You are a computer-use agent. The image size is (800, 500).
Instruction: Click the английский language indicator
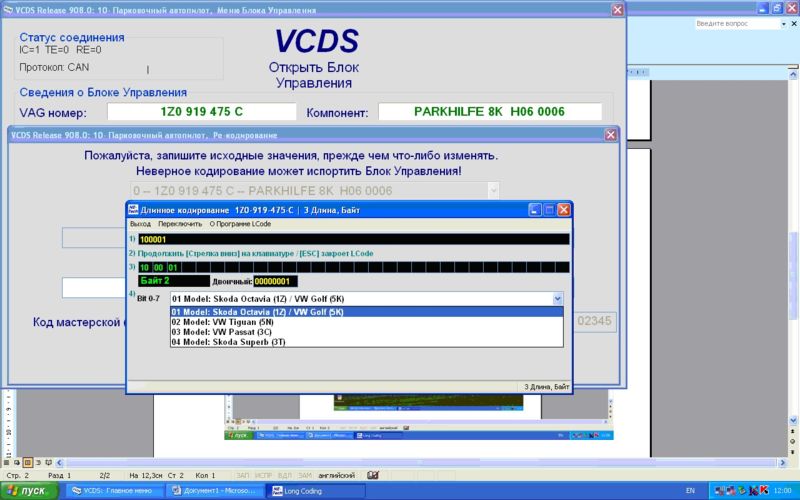(336, 476)
